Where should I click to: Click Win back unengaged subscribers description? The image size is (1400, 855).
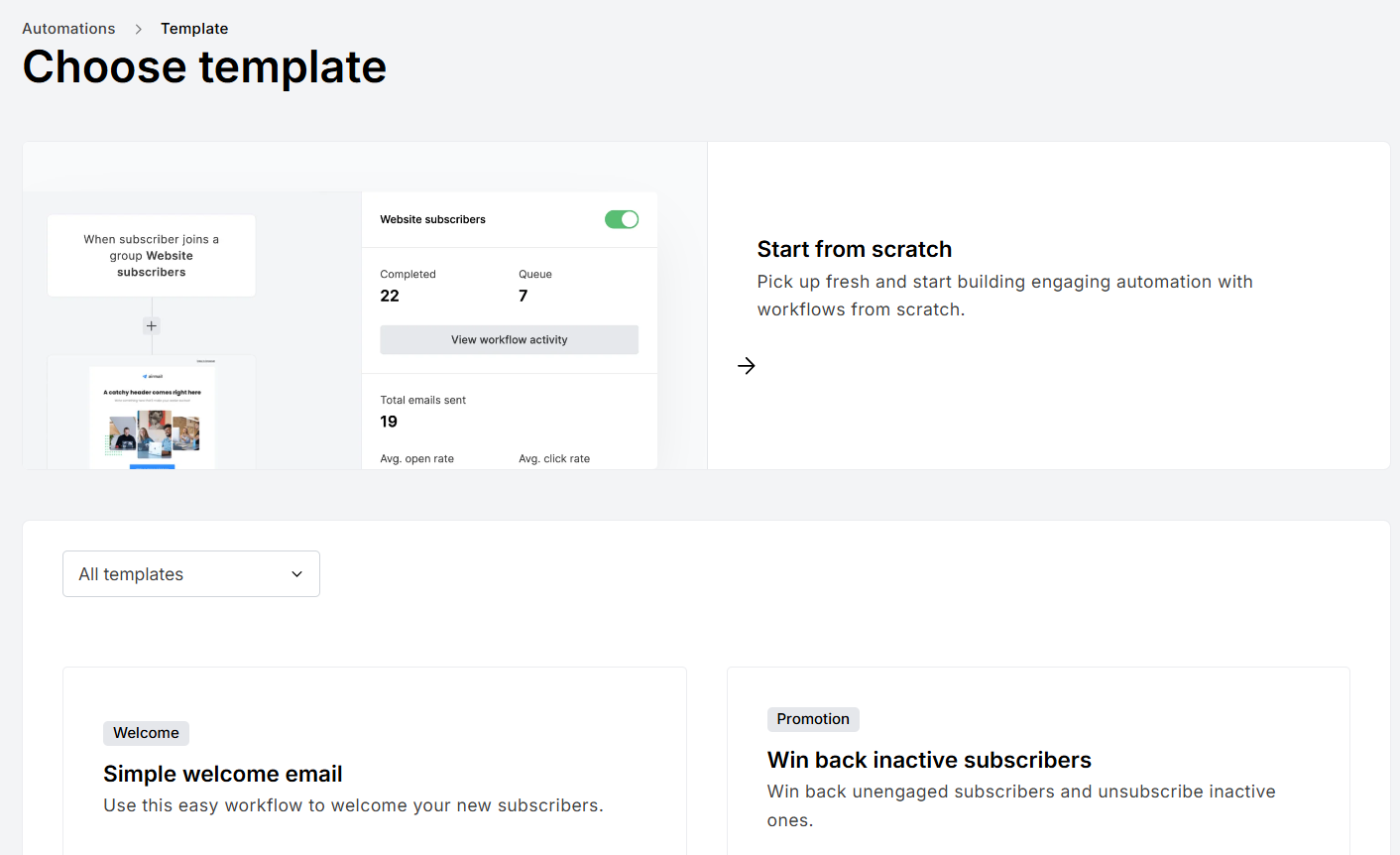1021,805
